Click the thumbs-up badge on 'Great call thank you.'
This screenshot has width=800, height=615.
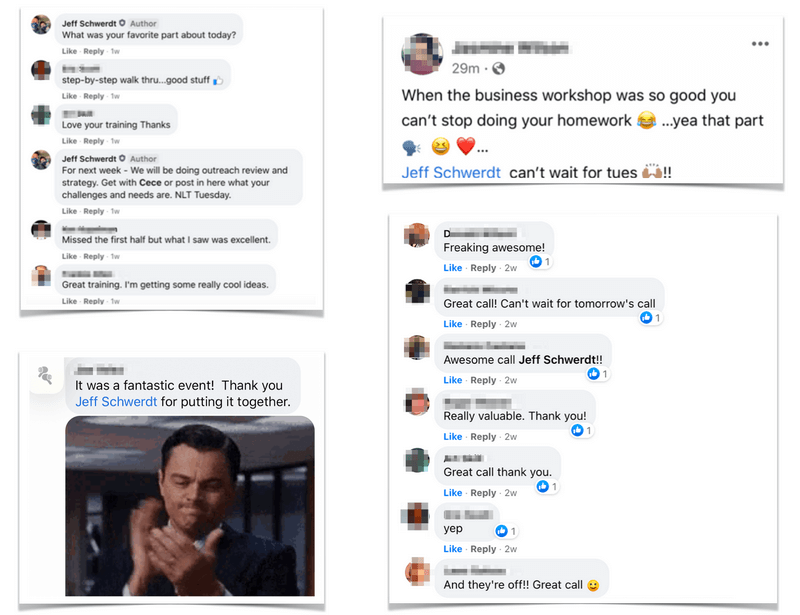click(x=542, y=486)
